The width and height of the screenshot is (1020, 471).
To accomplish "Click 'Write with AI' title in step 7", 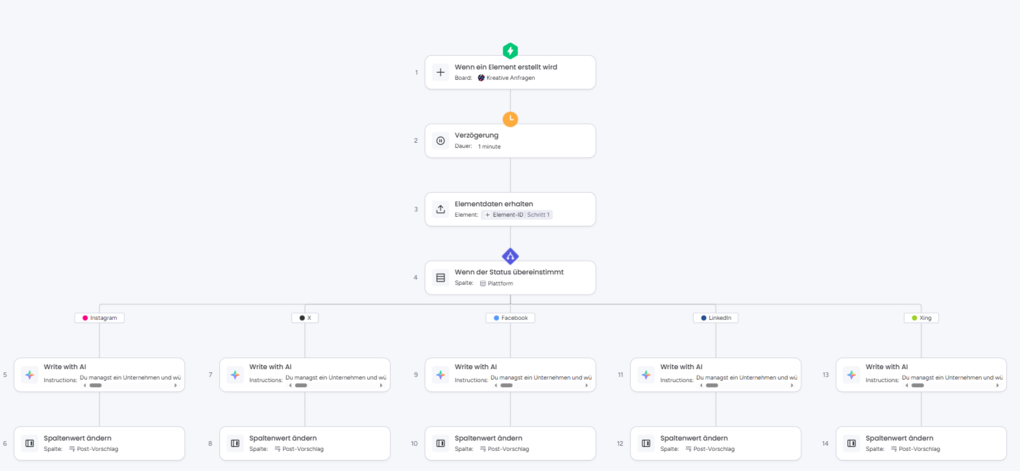I will click(270, 367).
